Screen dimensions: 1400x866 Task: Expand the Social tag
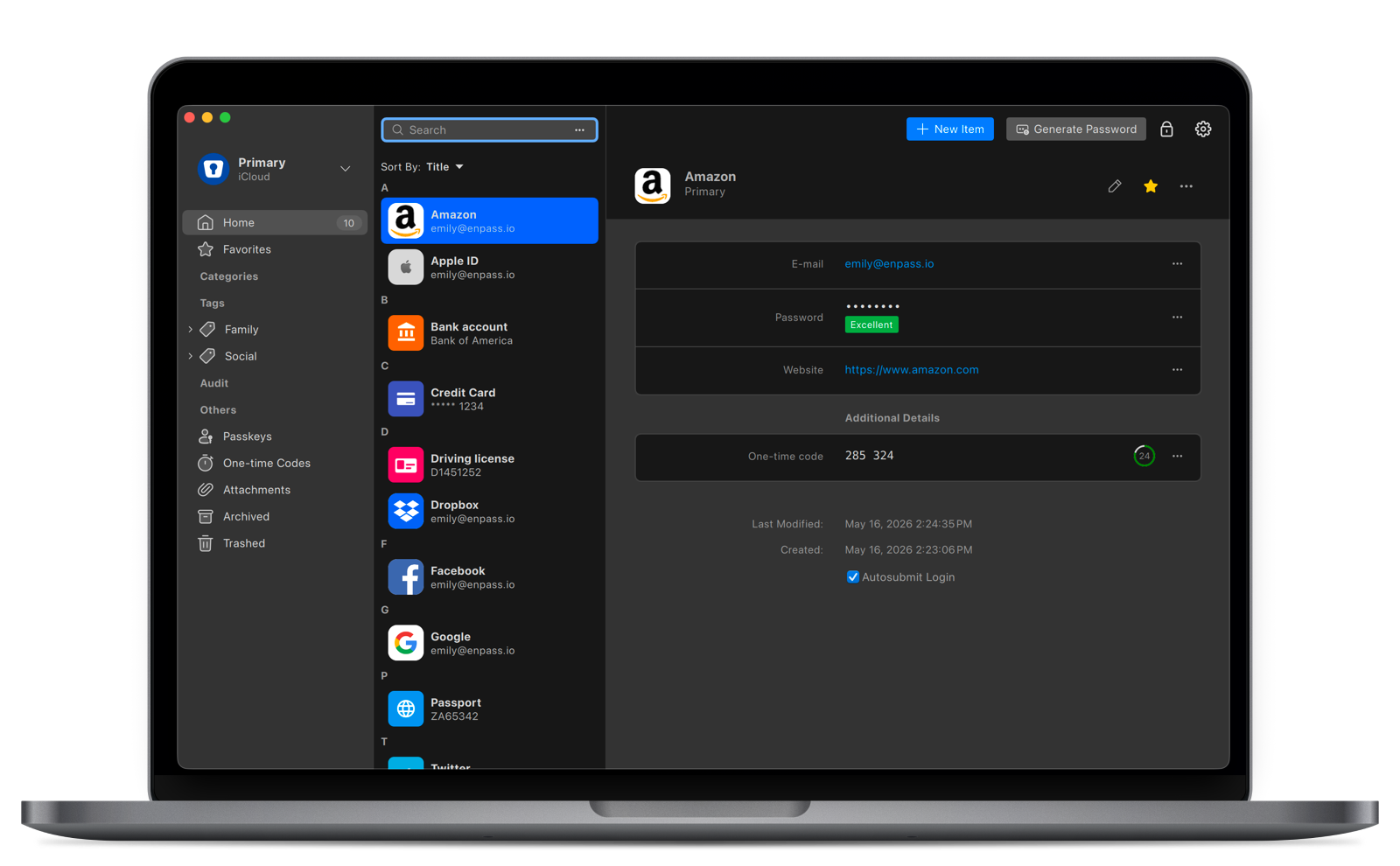coord(191,356)
